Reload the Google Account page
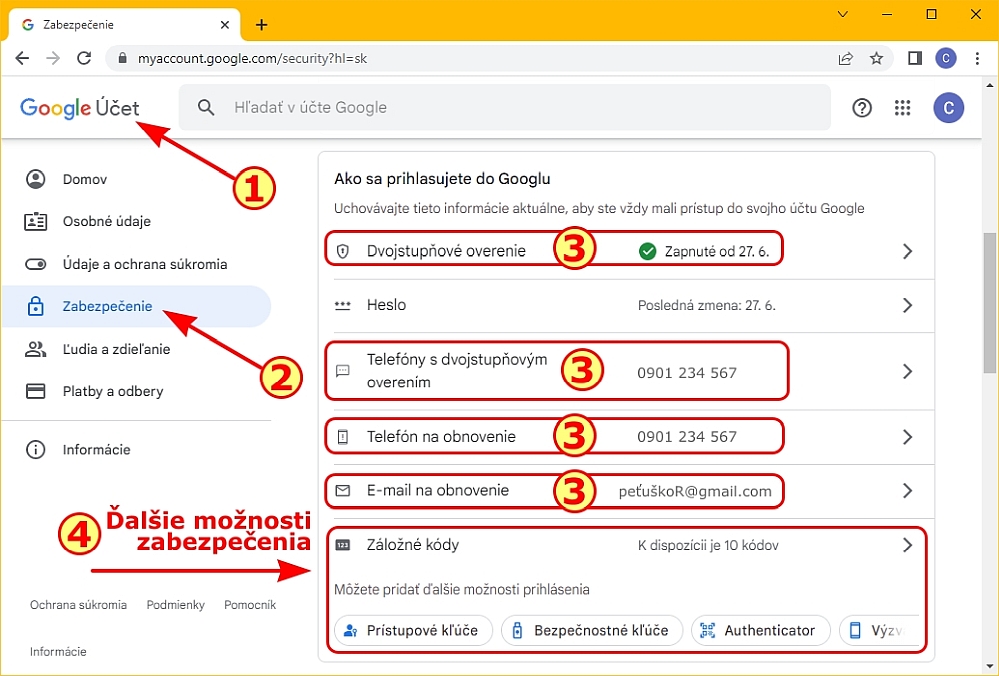The image size is (999, 676). [83, 59]
